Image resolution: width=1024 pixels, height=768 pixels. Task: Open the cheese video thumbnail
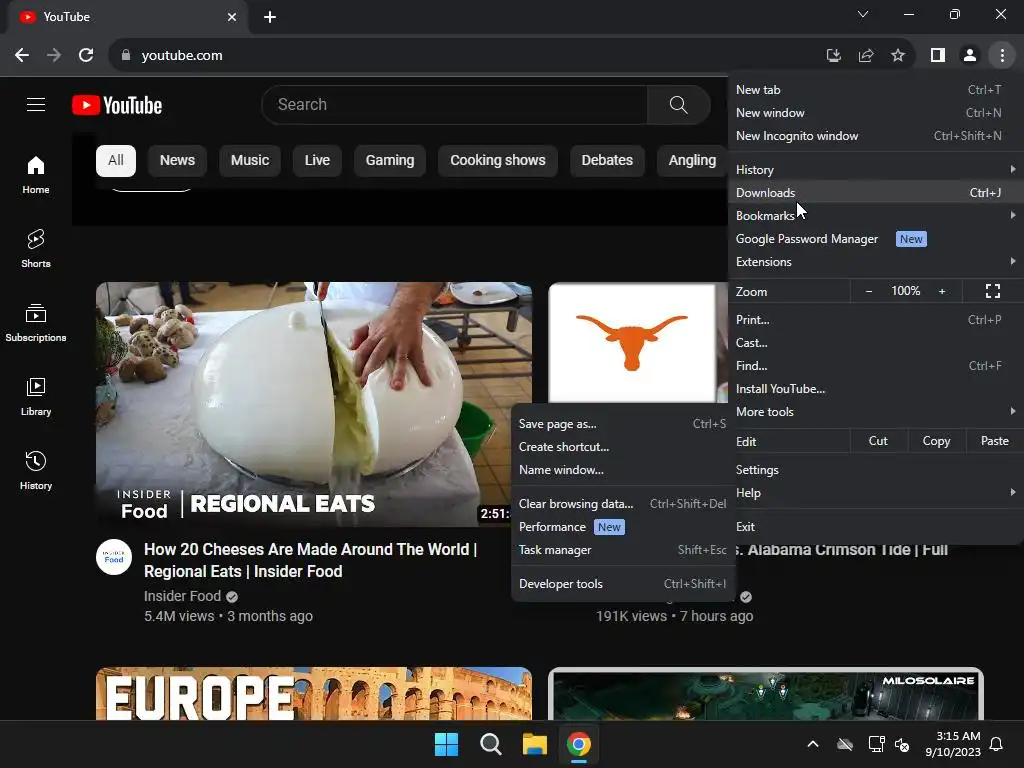point(313,404)
